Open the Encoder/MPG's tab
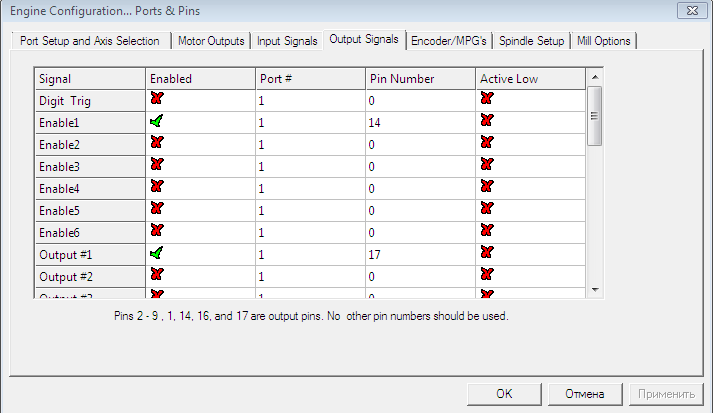 point(449,41)
